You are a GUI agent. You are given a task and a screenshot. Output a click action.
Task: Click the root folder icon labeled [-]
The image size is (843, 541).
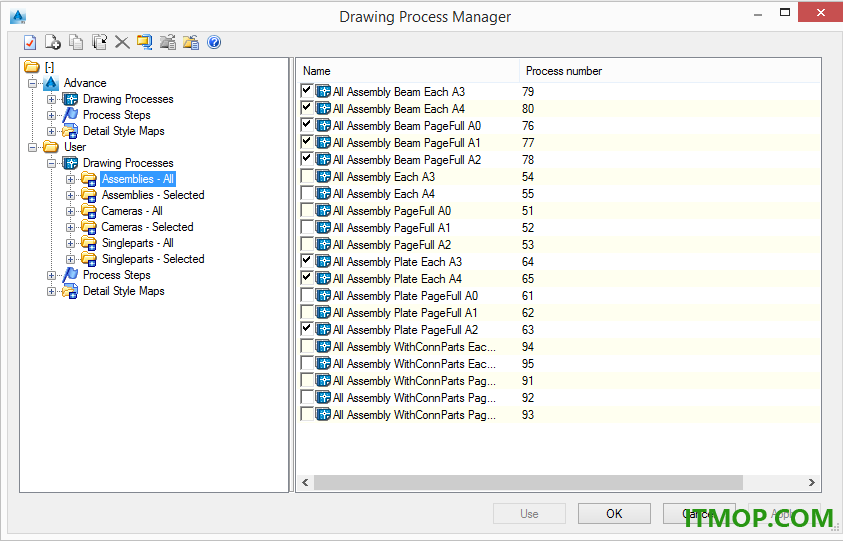pyautogui.click(x=32, y=67)
